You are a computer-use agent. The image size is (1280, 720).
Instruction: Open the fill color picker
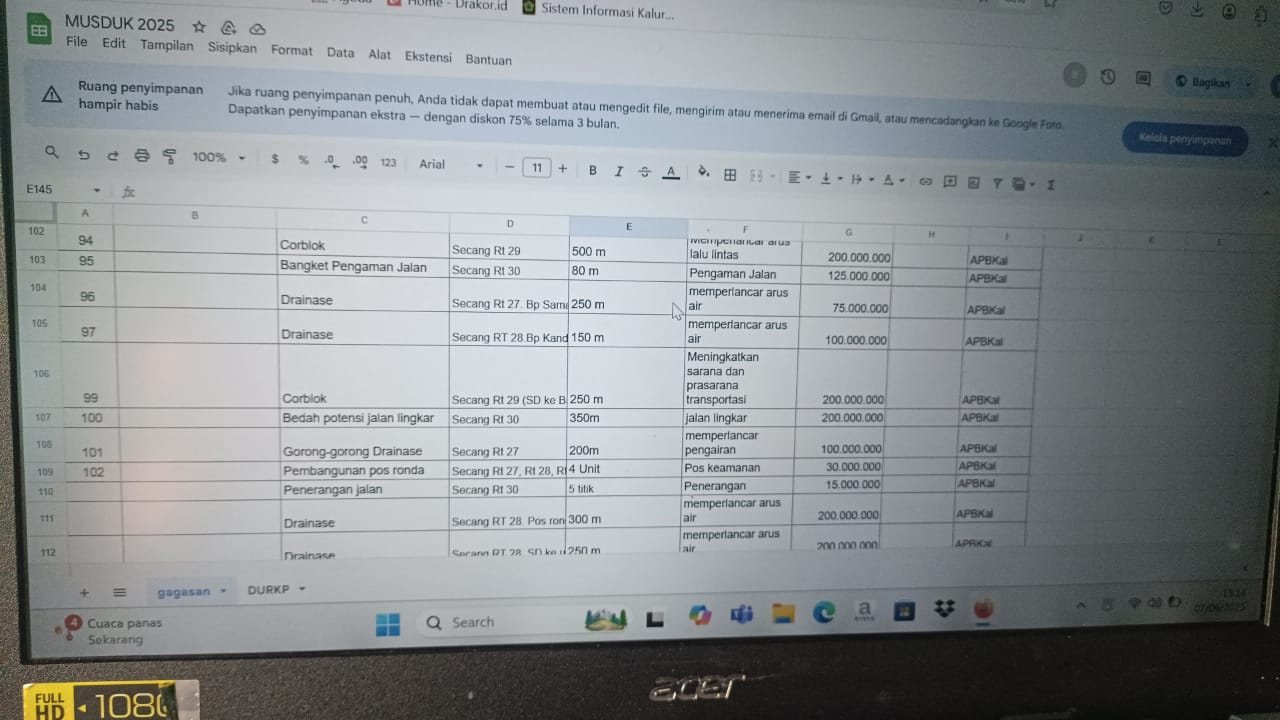[703, 172]
